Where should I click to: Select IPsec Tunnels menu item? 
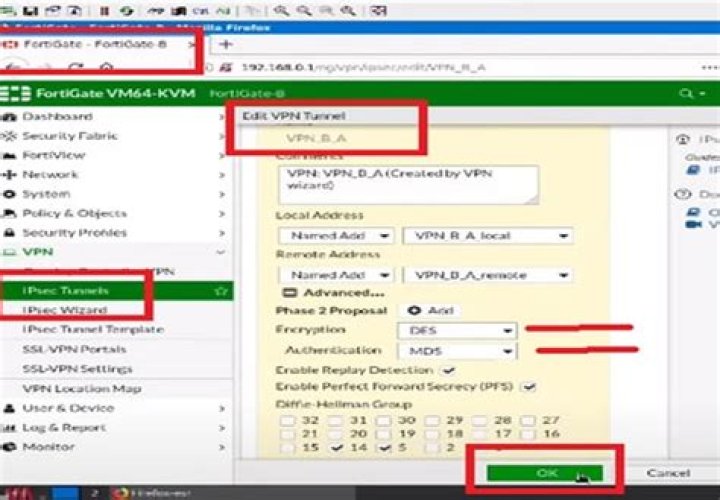pos(117,291)
